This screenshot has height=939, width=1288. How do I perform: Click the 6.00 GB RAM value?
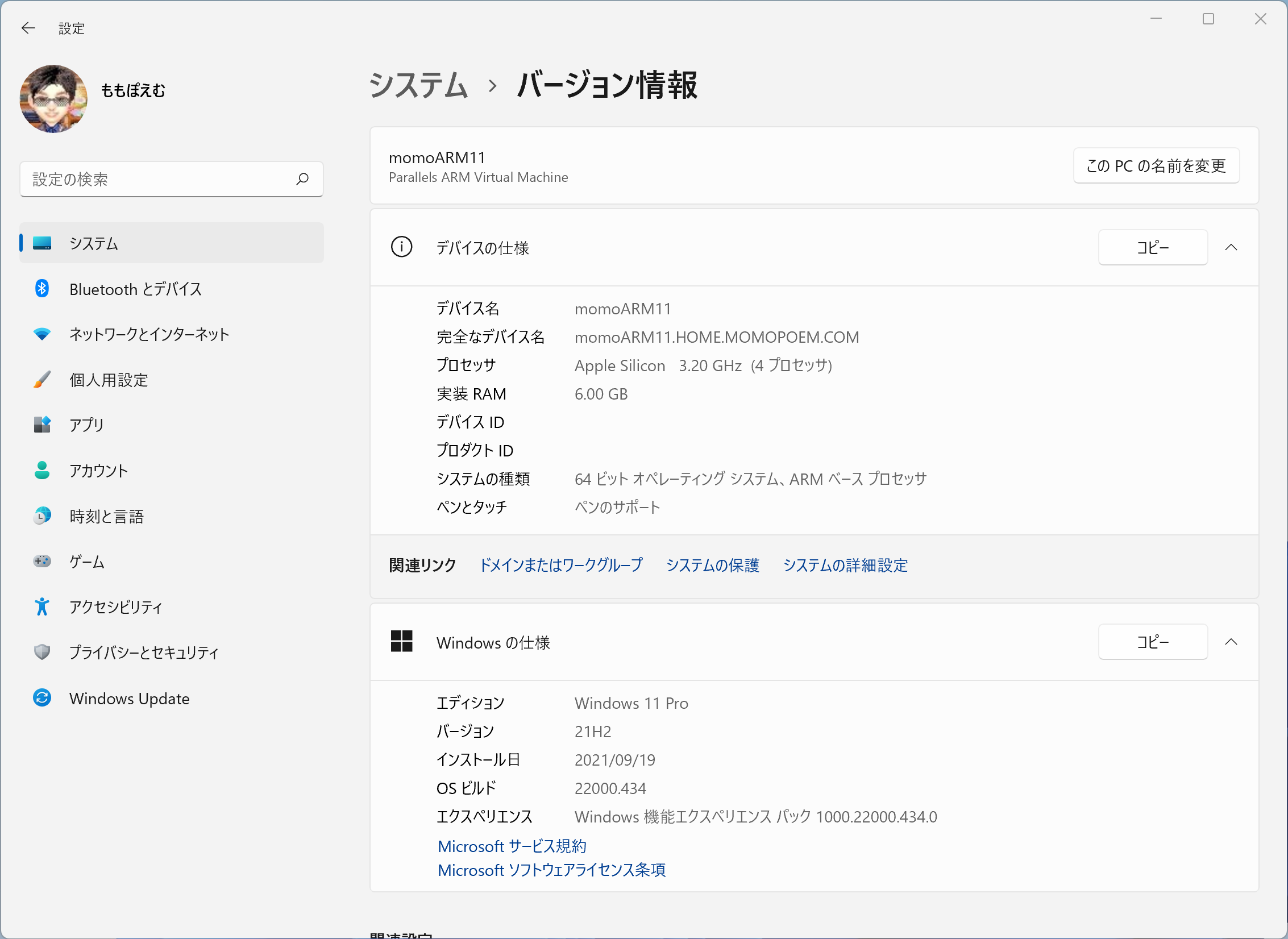[x=601, y=394]
